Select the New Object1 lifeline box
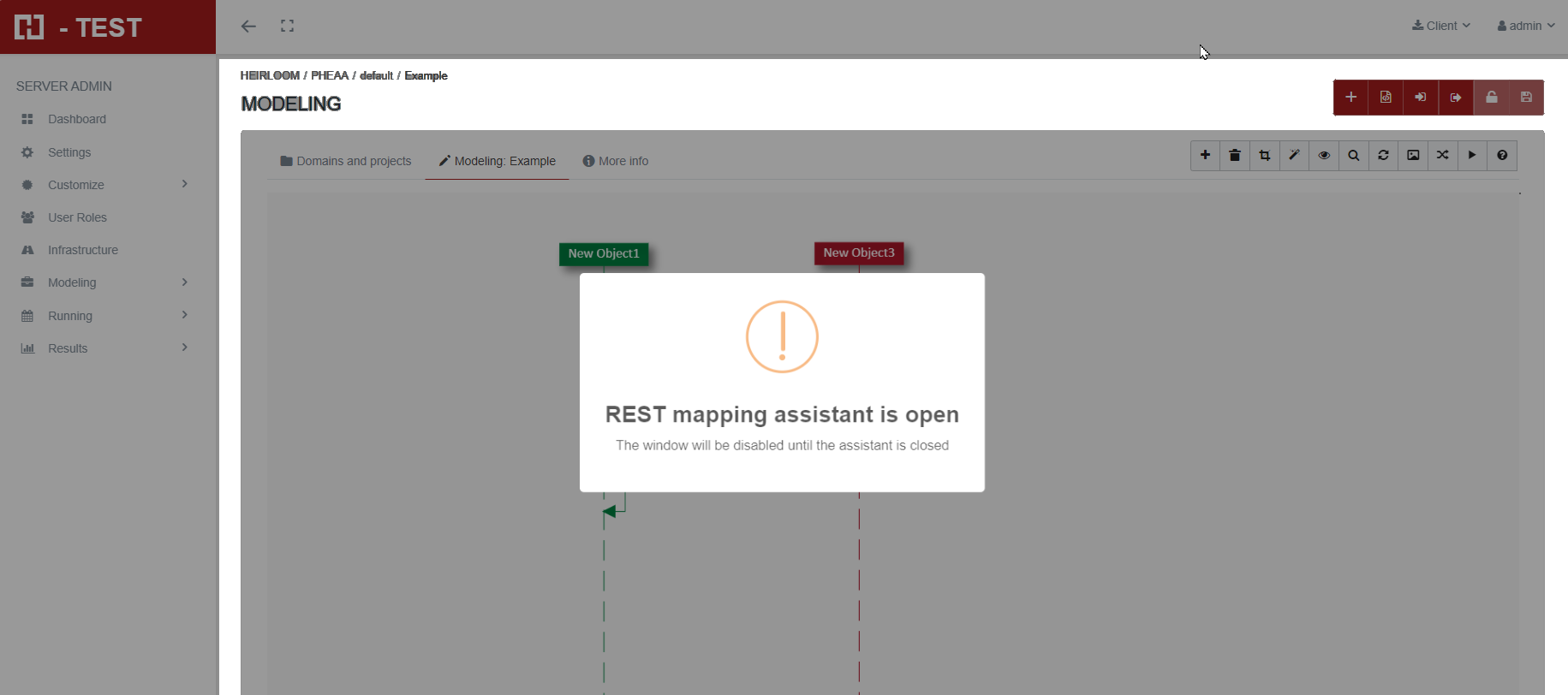 pyautogui.click(x=604, y=254)
